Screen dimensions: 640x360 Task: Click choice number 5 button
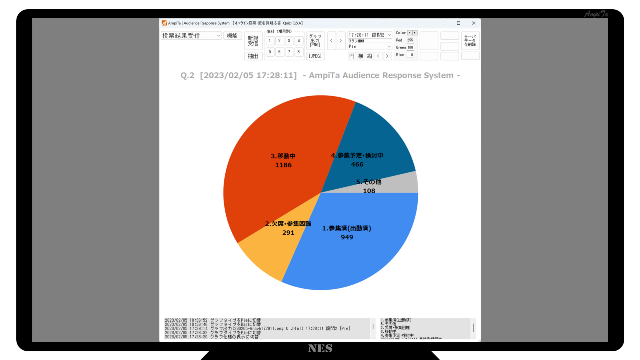point(270,52)
